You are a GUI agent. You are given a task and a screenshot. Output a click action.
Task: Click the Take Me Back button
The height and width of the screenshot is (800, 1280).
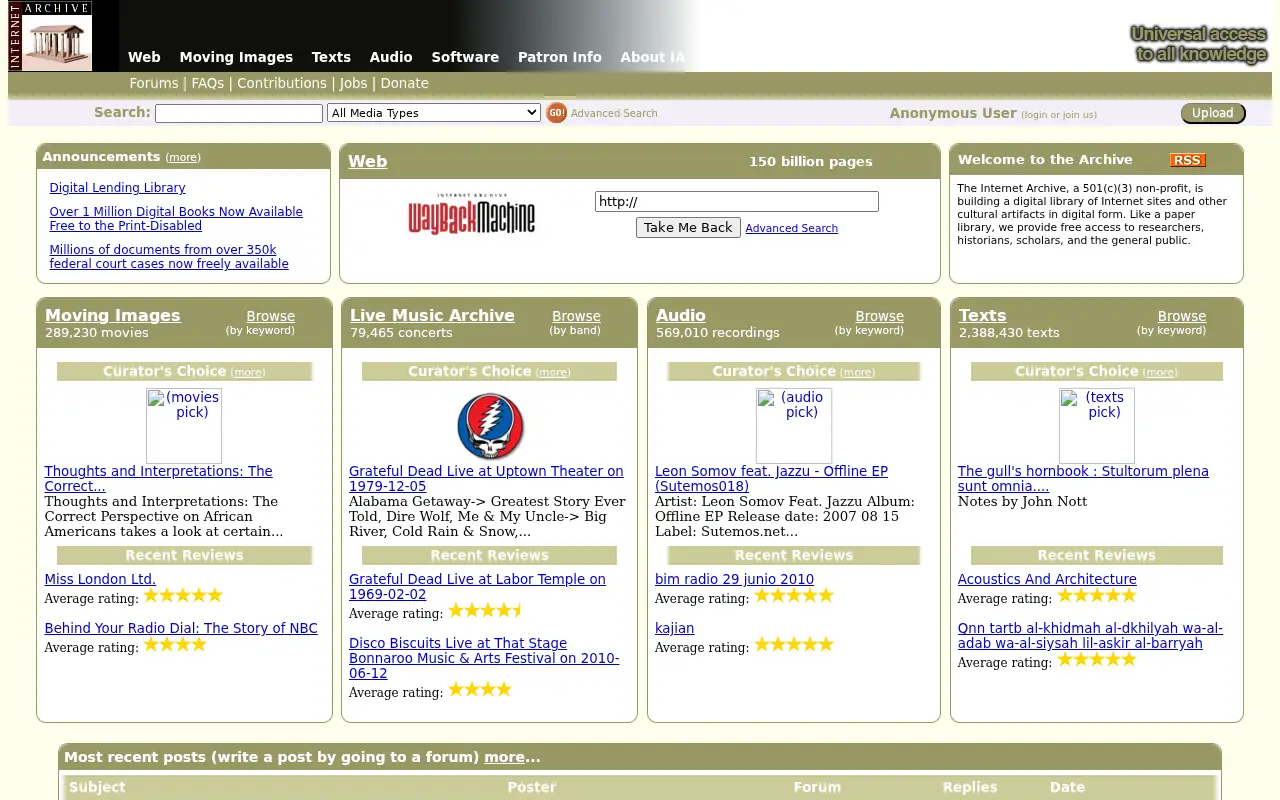point(688,228)
